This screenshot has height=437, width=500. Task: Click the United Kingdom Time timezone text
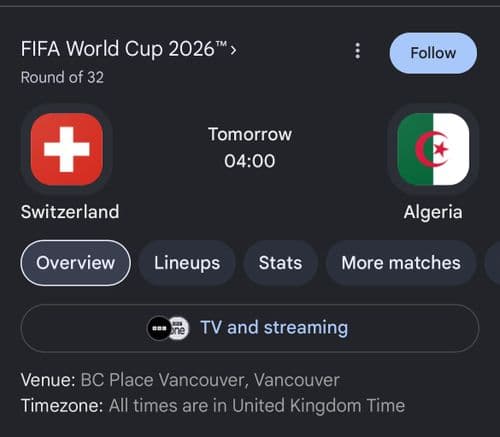point(319,406)
